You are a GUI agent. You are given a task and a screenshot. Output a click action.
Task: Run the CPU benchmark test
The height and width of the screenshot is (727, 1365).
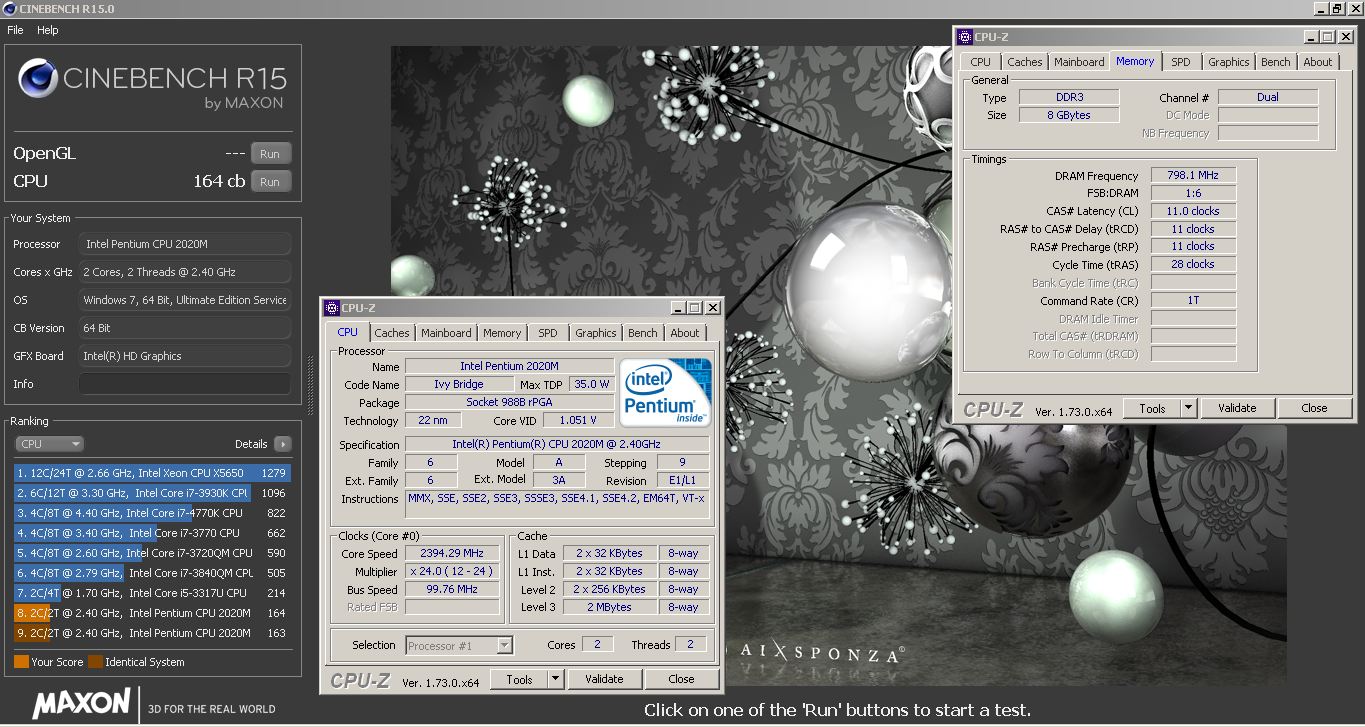[x=270, y=182]
